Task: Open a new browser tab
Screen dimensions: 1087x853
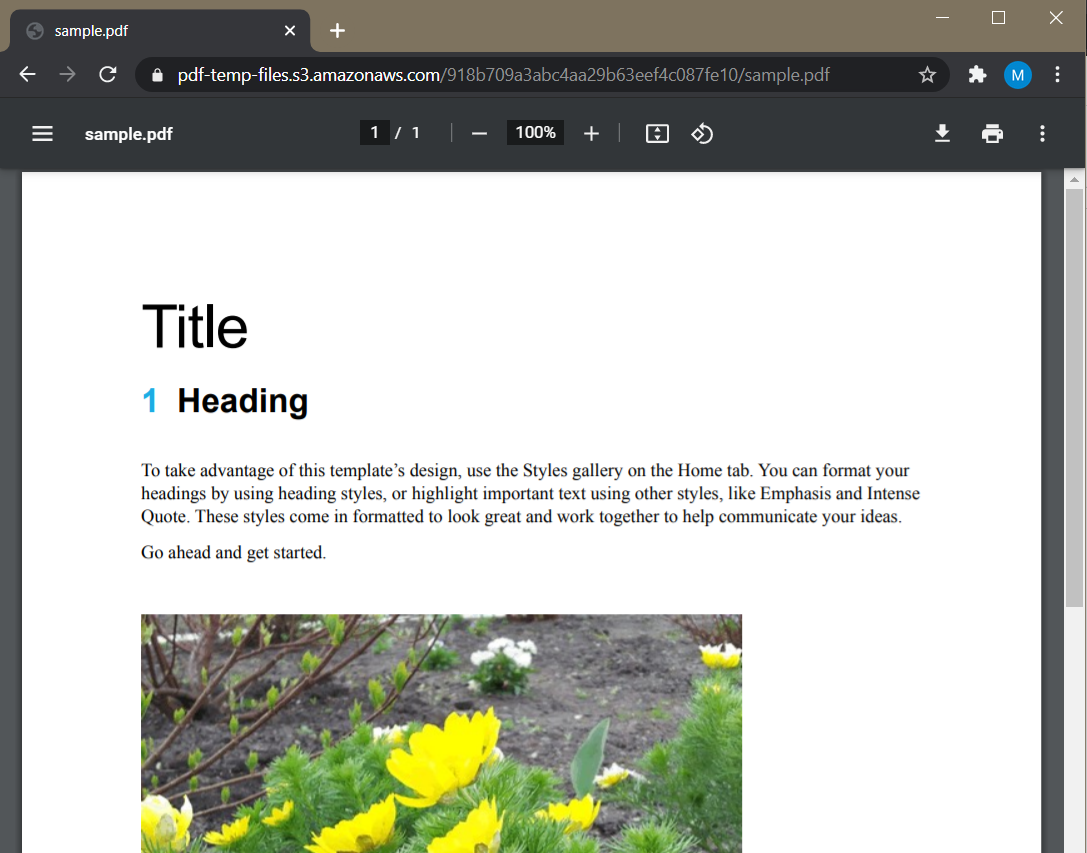Action: click(337, 31)
